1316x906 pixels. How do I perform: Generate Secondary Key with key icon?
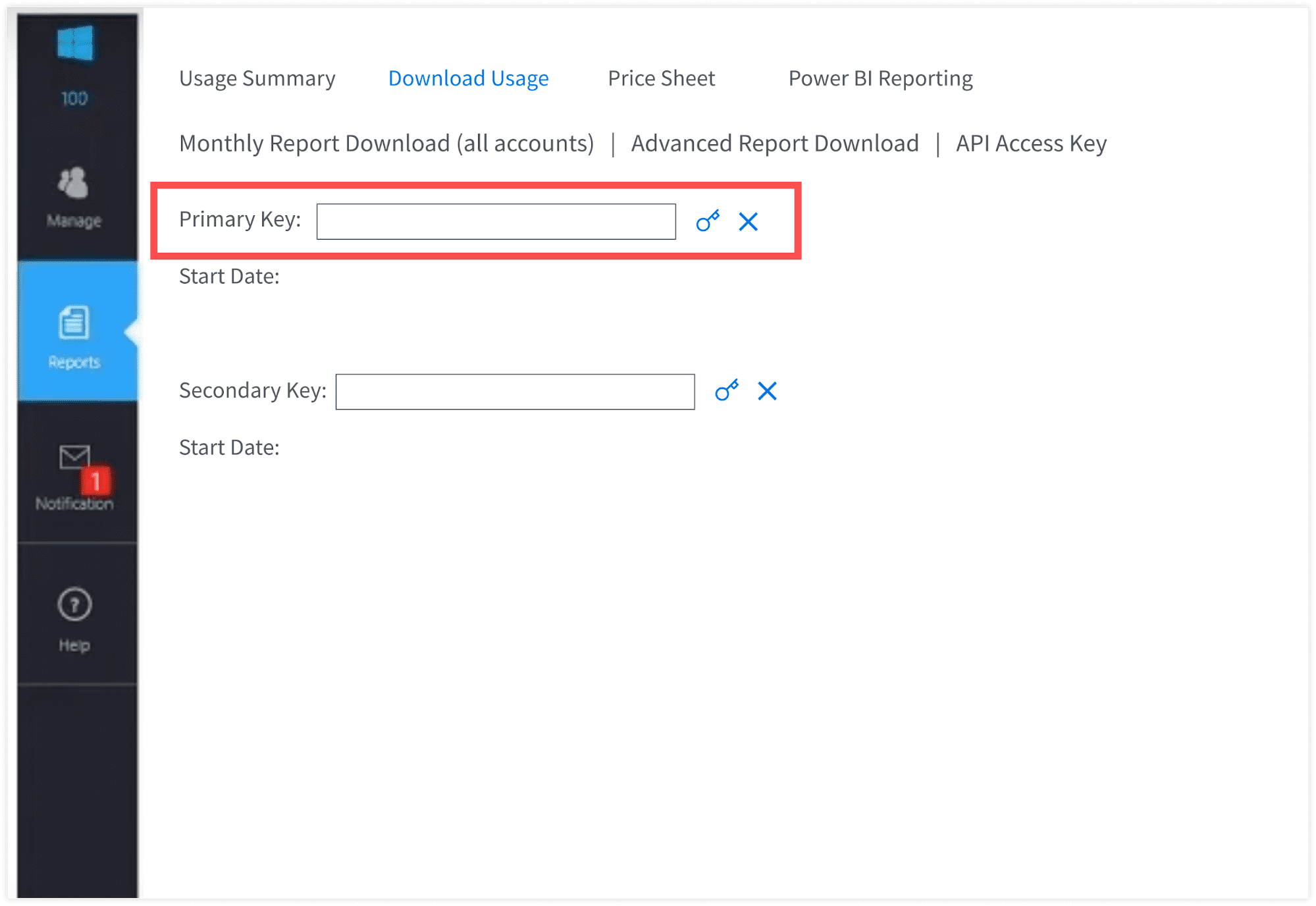click(x=727, y=390)
